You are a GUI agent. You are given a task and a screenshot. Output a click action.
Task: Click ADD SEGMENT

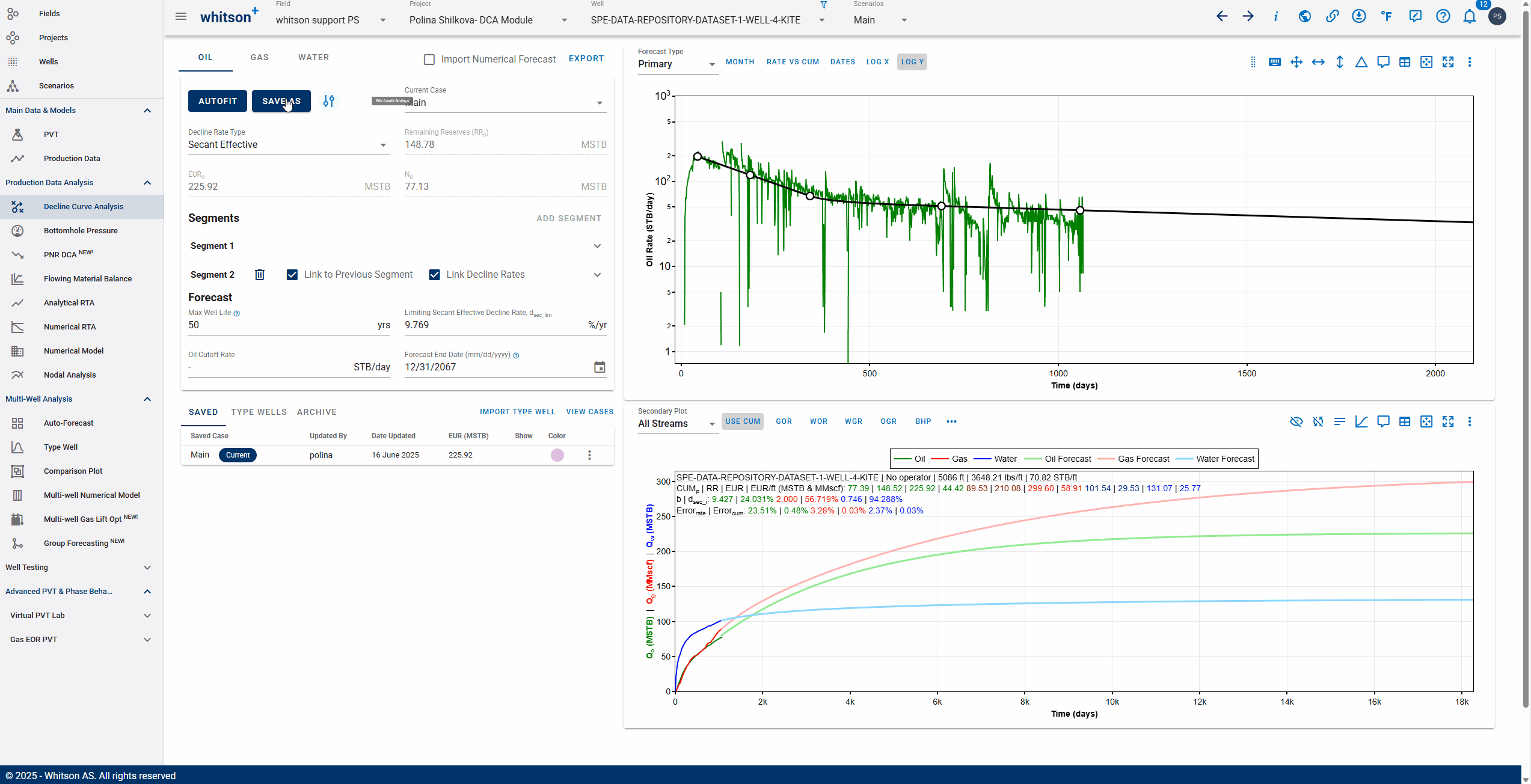[569, 219]
